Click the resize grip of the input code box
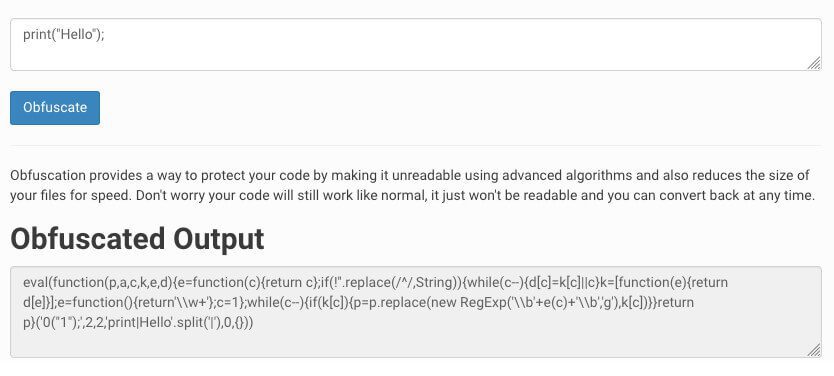This screenshot has height=376, width=834. point(814,63)
